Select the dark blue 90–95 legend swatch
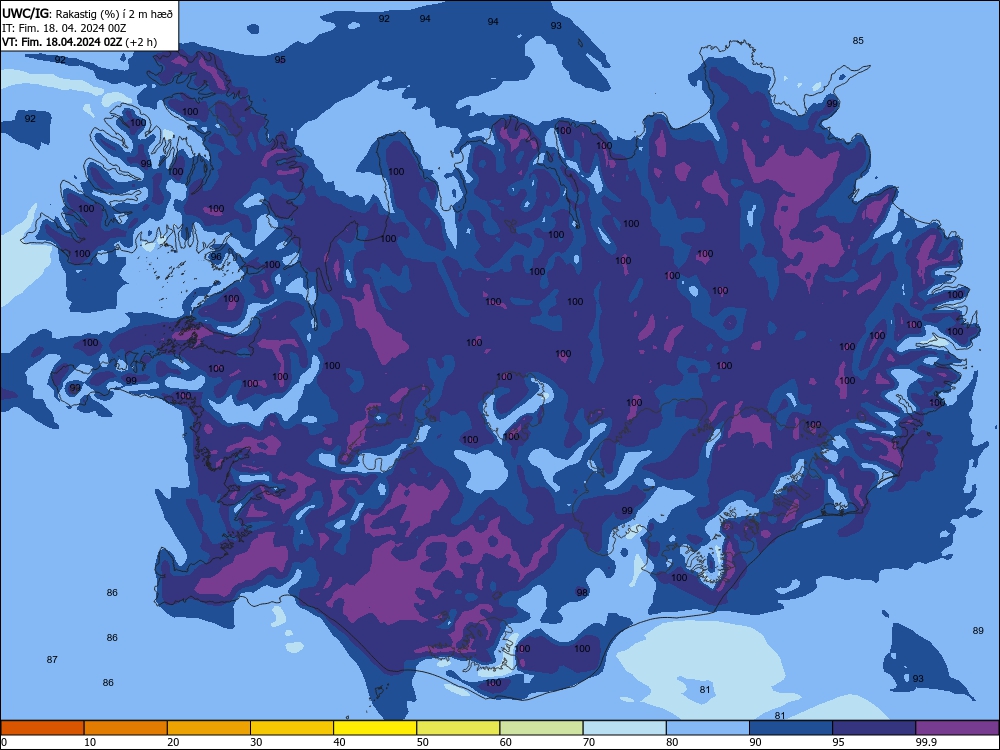 point(791,728)
